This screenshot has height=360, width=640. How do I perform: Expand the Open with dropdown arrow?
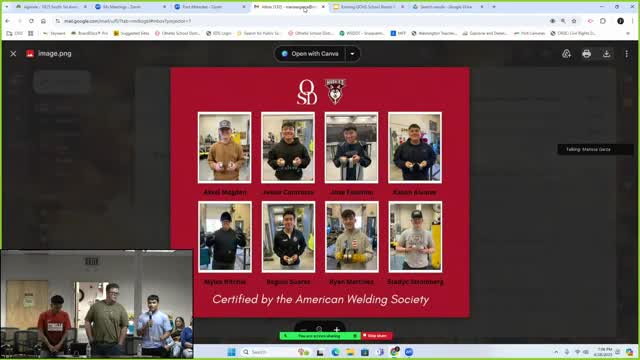click(x=352, y=53)
